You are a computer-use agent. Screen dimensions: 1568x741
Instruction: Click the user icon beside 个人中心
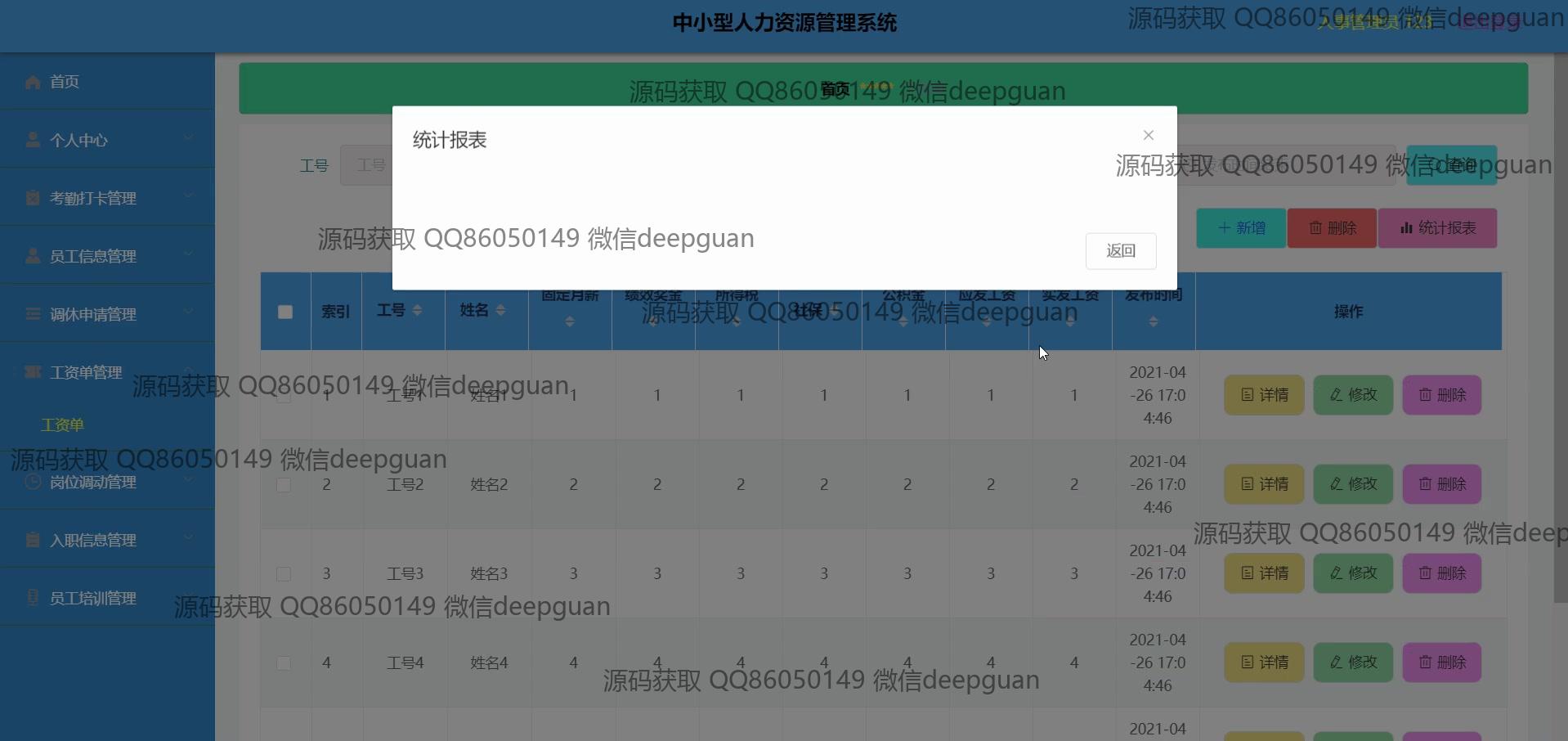point(33,140)
